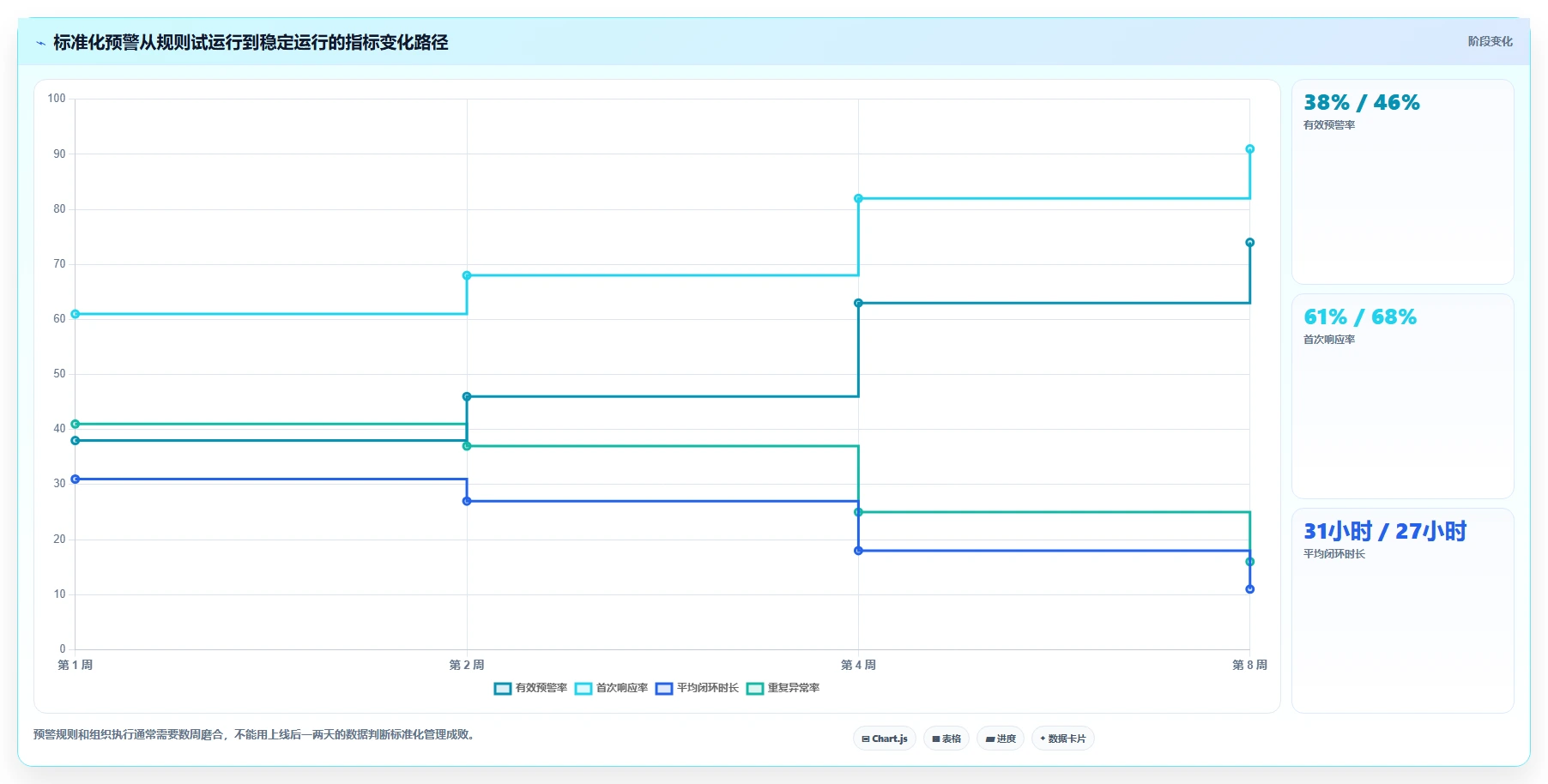Click 重复异常率 data point at 第 1 周 (41)
Image resolution: width=1548 pixels, height=784 pixels.
click(76, 424)
